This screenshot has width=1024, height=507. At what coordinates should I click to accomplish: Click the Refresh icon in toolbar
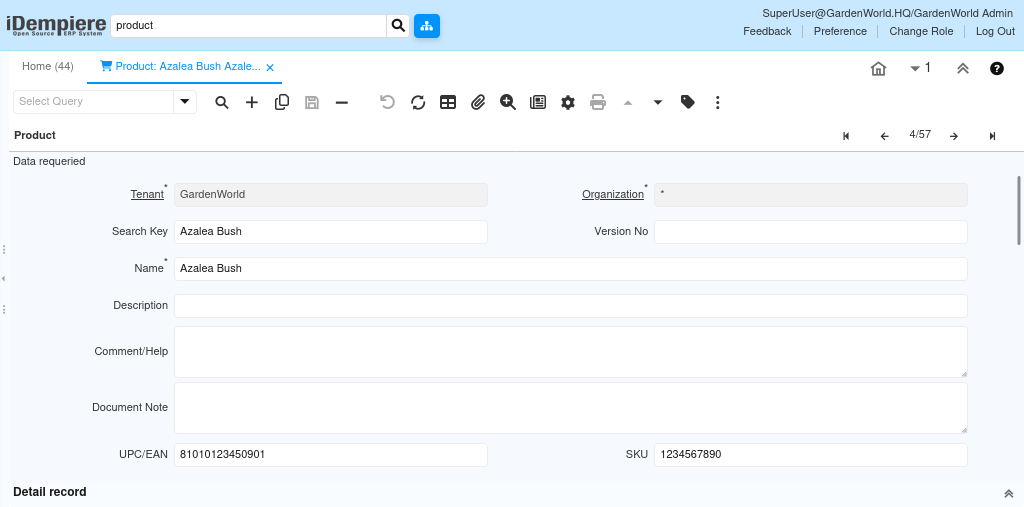418,102
